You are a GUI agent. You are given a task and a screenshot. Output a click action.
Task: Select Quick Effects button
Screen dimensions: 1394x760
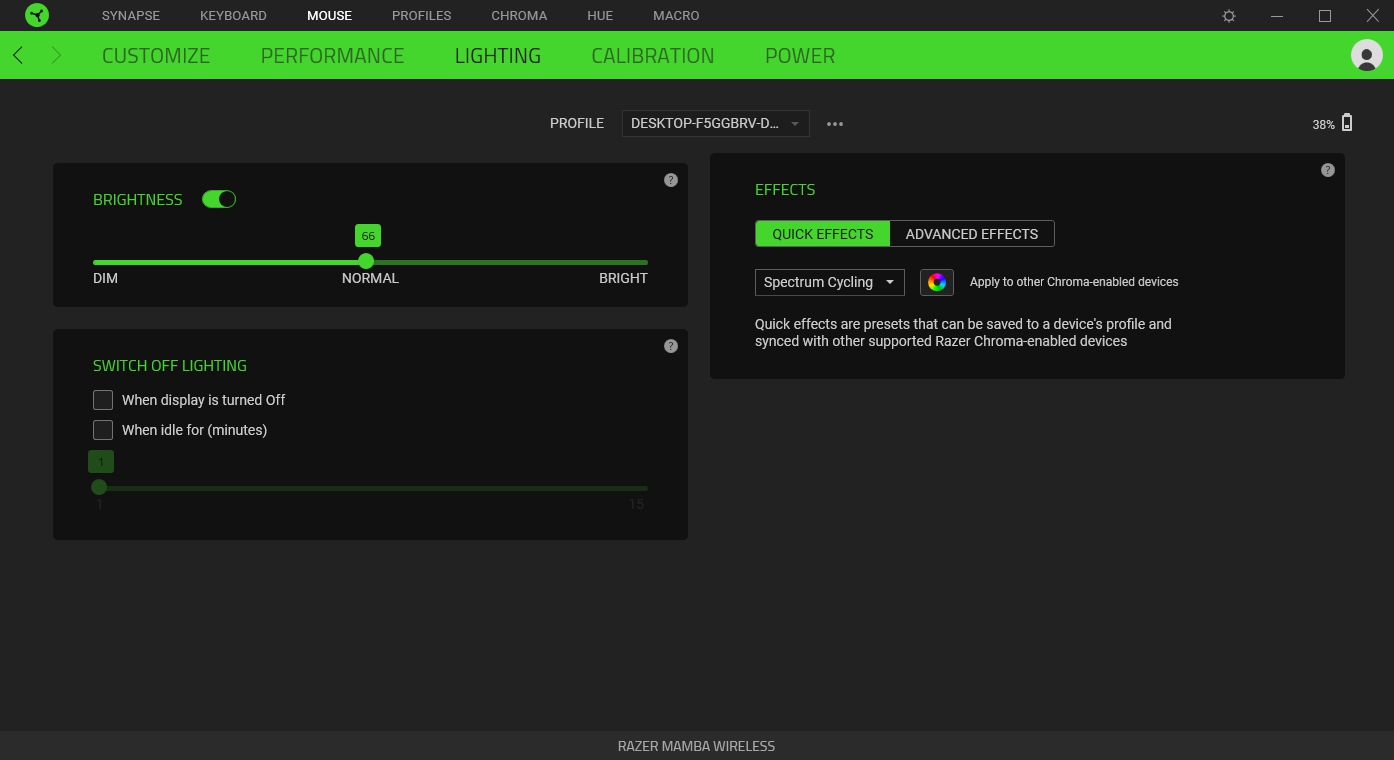[823, 234]
